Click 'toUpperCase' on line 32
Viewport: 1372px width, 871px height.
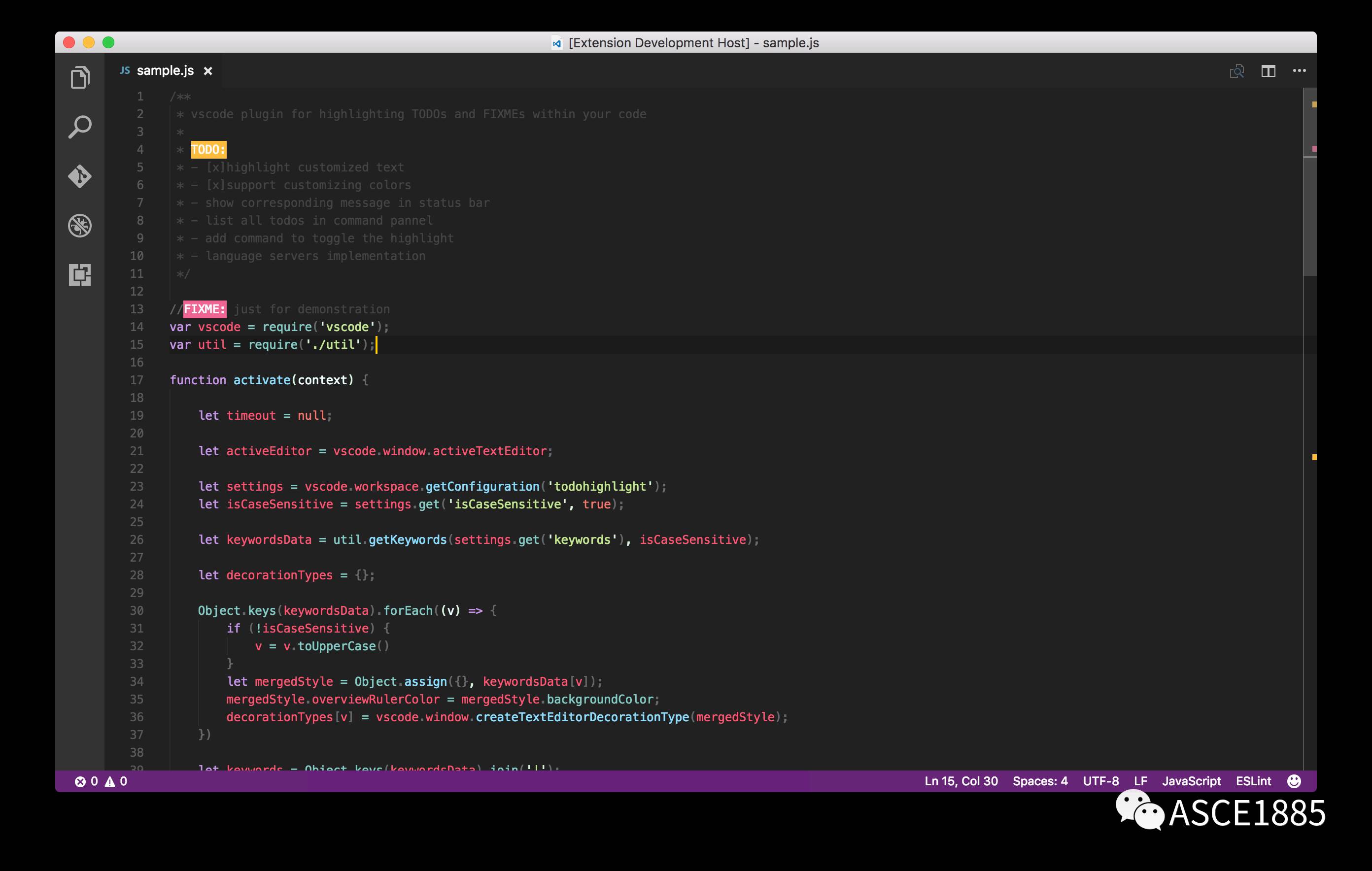point(337,646)
